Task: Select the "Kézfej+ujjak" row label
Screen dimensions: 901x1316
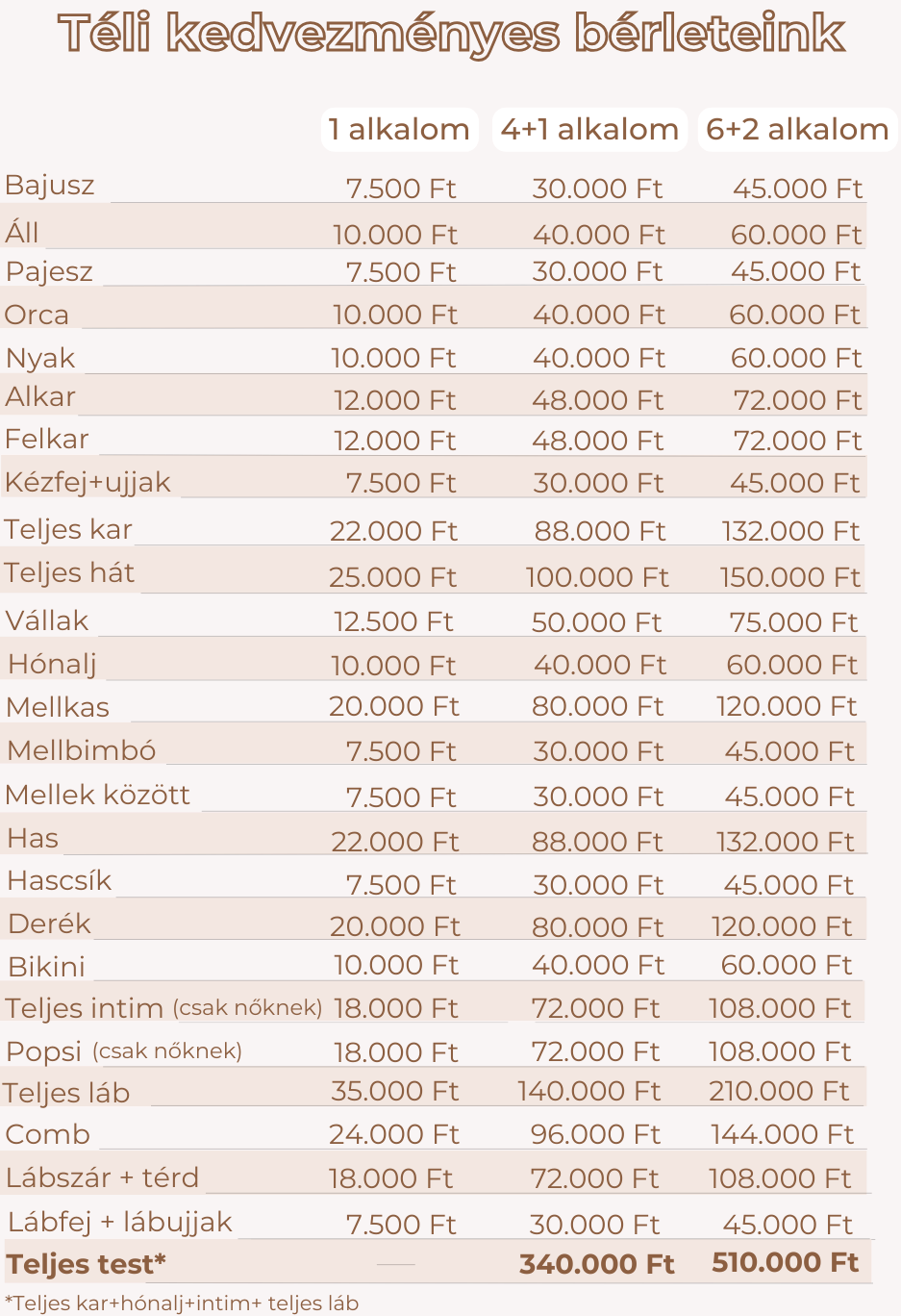Action: coord(88,482)
